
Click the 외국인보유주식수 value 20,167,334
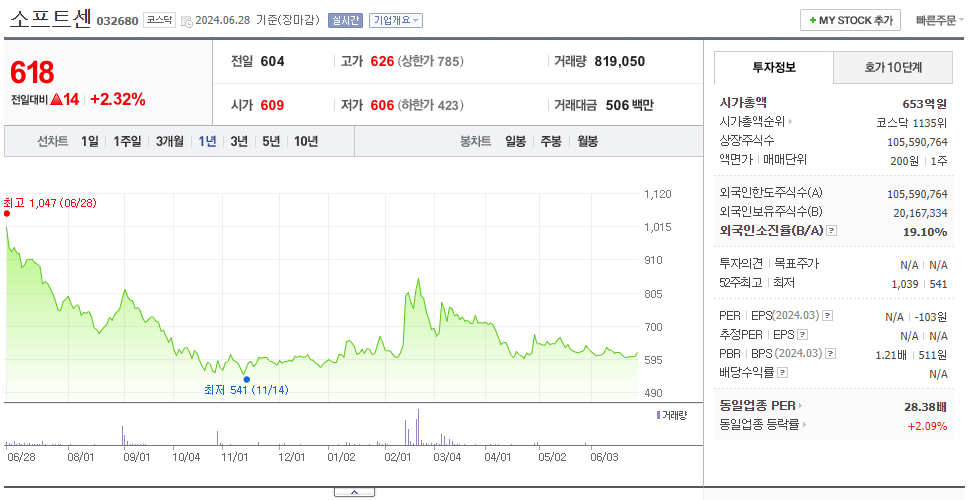(x=919, y=214)
